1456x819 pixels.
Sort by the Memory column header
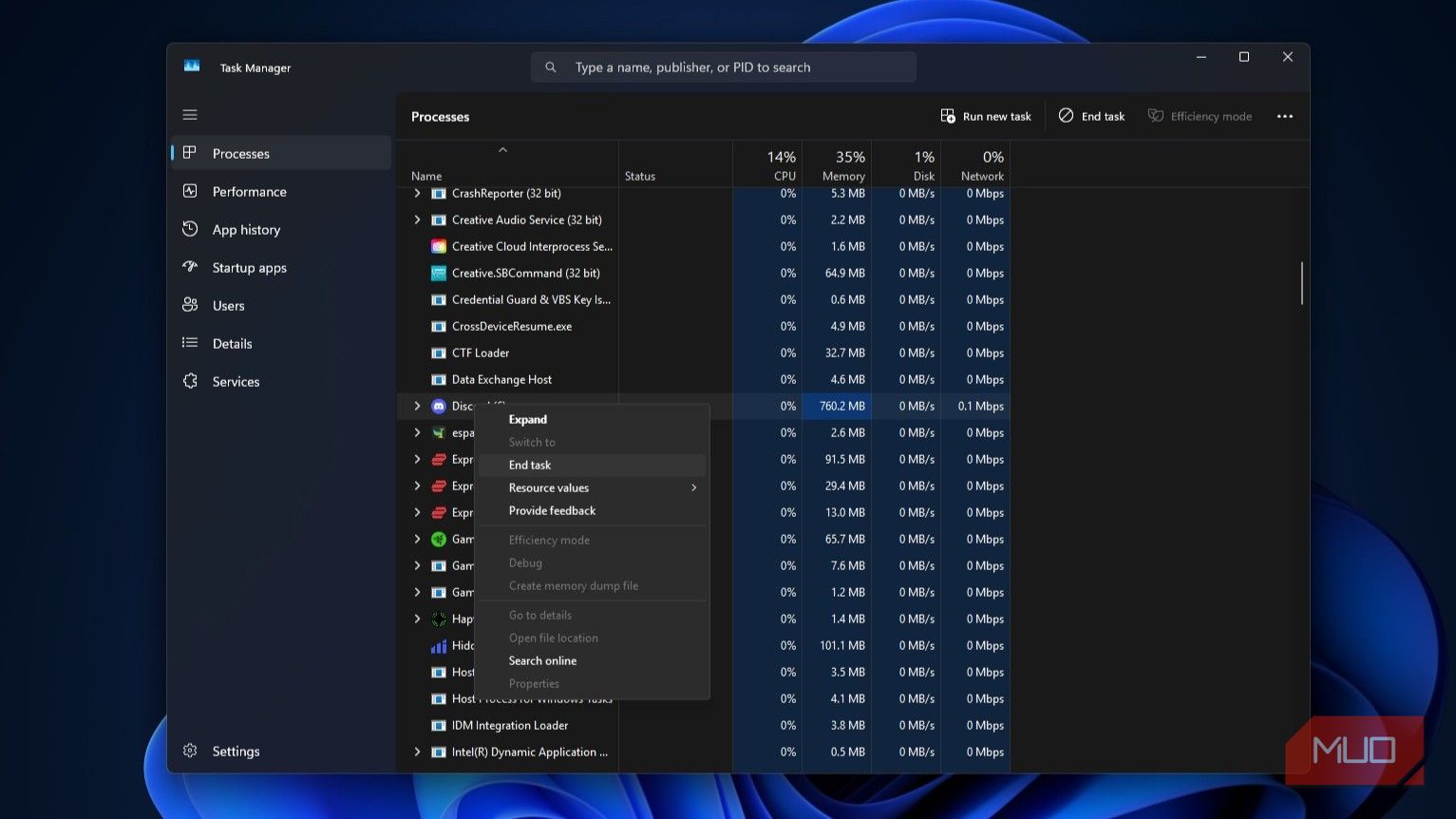837,163
